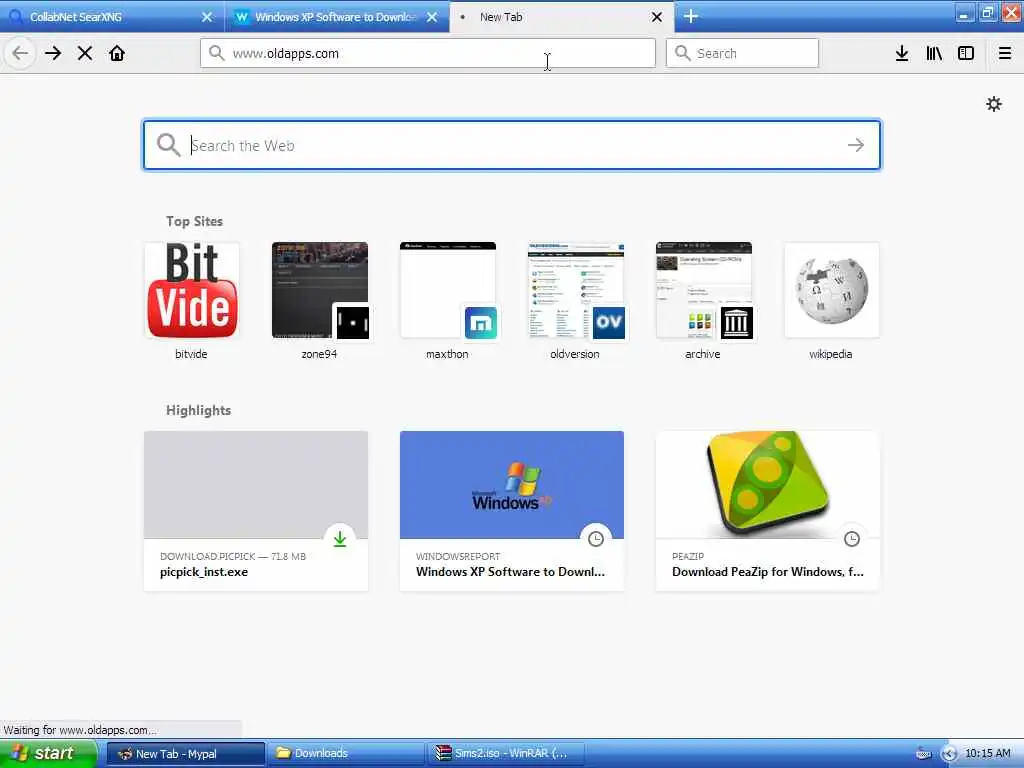Screen dimensions: 1024x768
Task: Click the Highlights heading
Action: (x=199, y=410)
